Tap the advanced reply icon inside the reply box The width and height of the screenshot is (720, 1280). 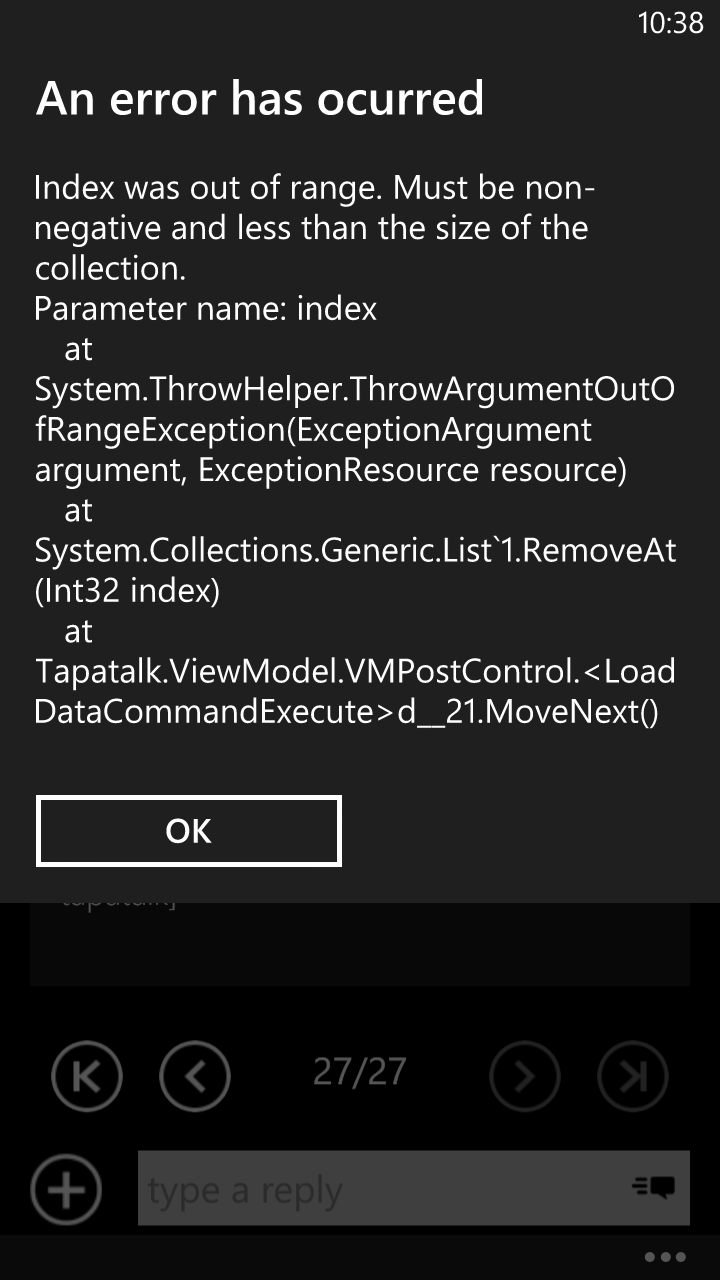(x=654, y=1187)
